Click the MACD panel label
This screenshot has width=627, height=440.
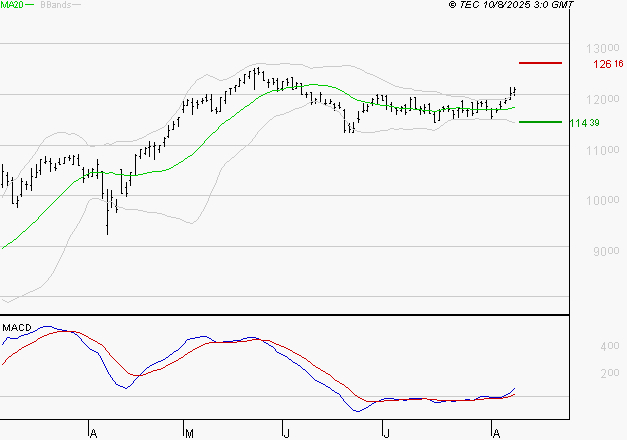coord(17,328)
